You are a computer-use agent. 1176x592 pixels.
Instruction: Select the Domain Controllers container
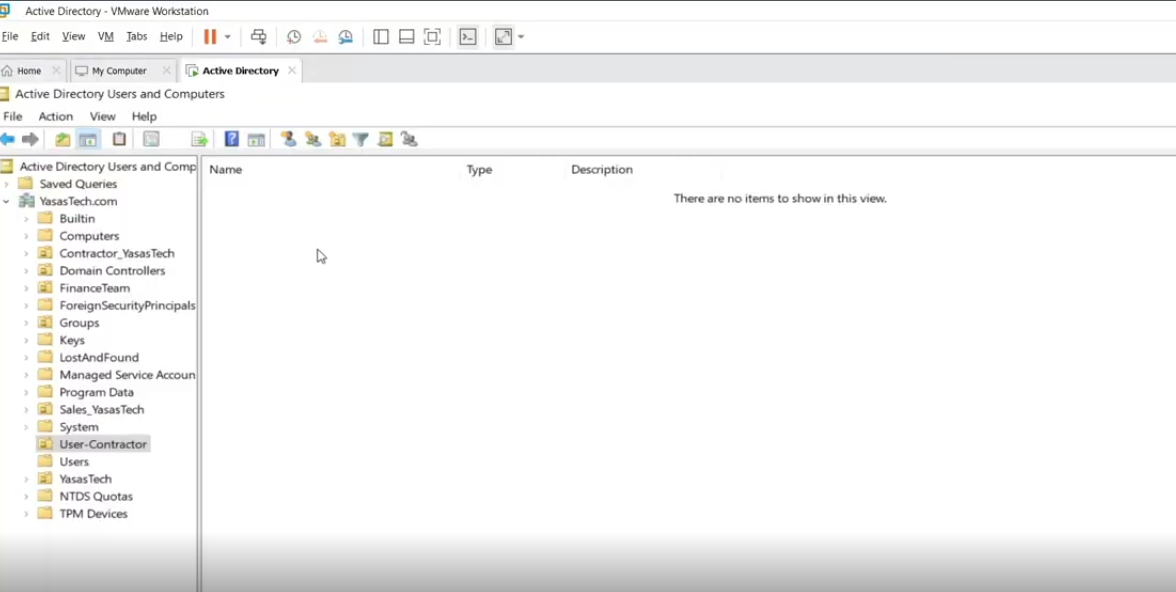[x=111, y=271]
